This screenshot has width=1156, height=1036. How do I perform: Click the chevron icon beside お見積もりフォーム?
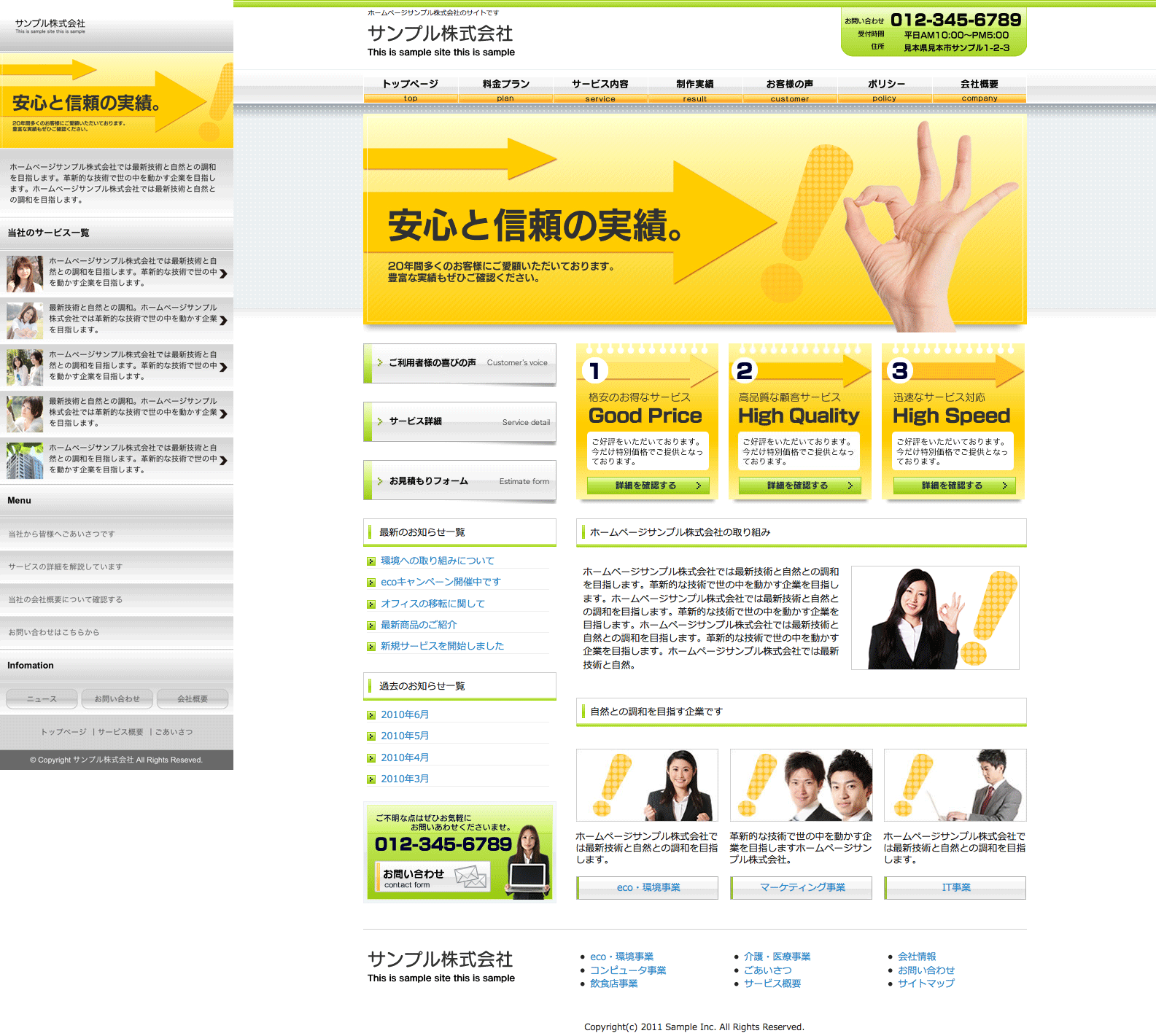tap(380, 481)
